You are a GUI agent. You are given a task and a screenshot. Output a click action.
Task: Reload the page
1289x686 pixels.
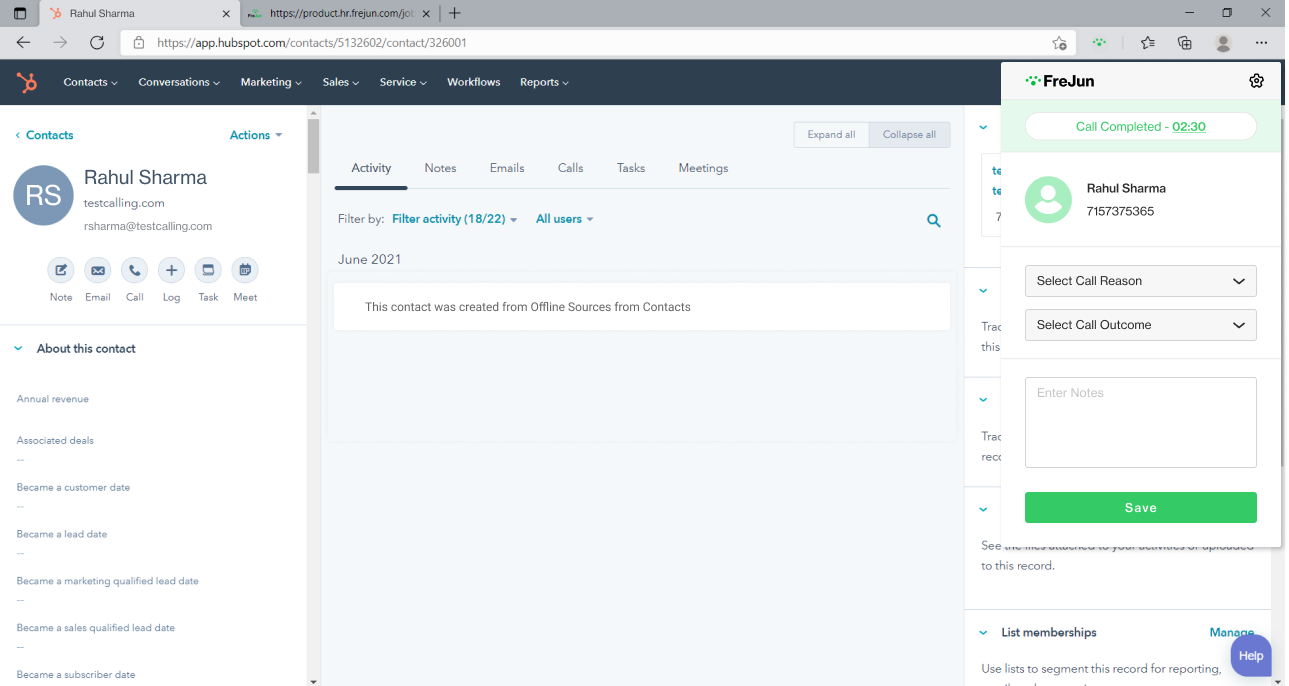(x=97, y=43)
